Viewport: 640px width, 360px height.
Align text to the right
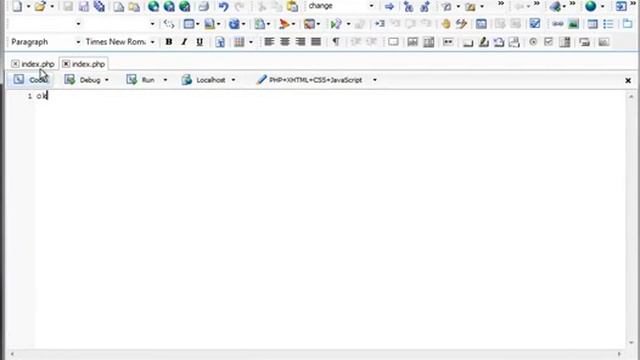click(x=300, y=42)
